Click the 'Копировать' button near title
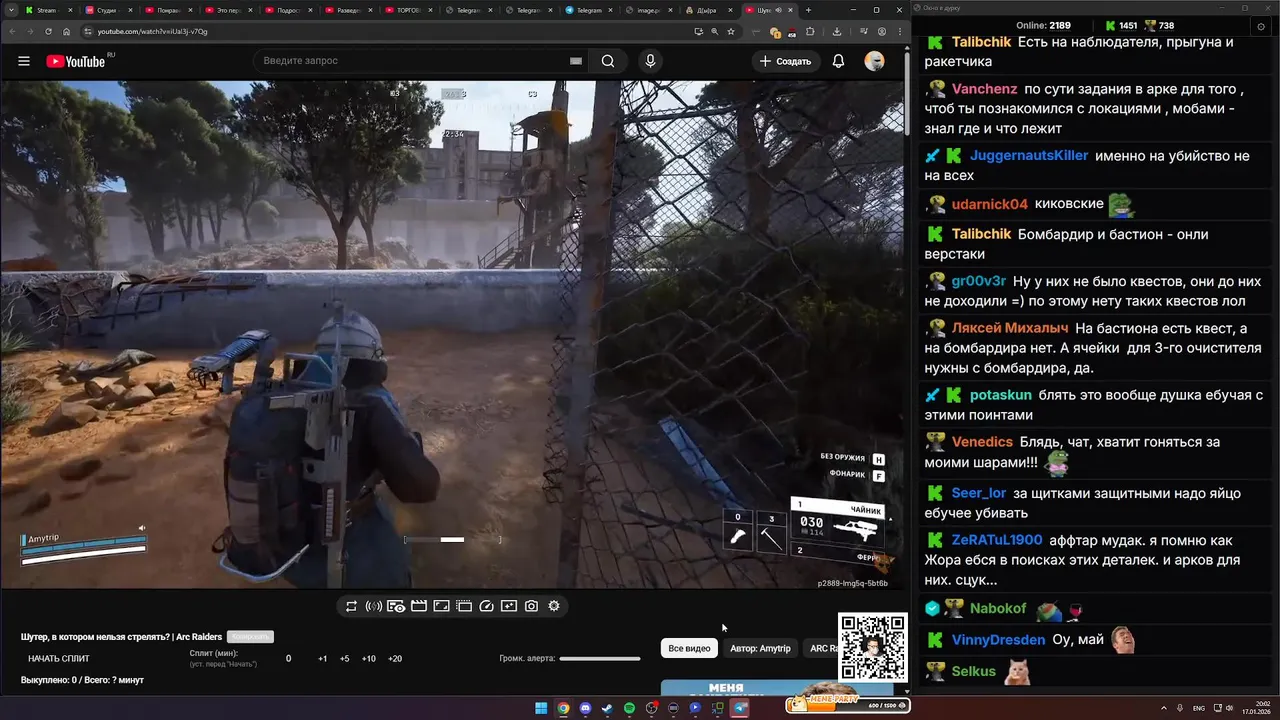 tap(250, 637)
